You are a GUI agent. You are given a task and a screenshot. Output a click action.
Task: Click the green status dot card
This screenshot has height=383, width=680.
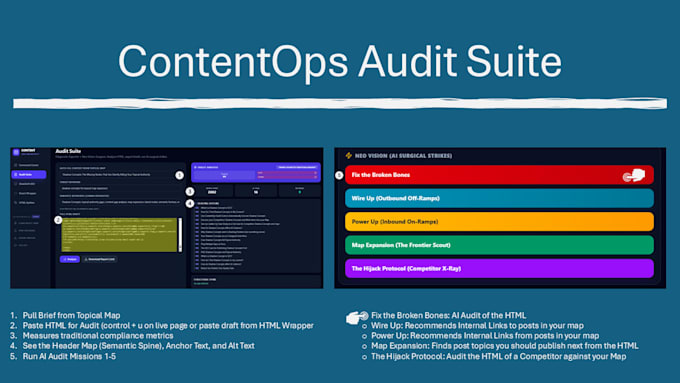(300, 191)
